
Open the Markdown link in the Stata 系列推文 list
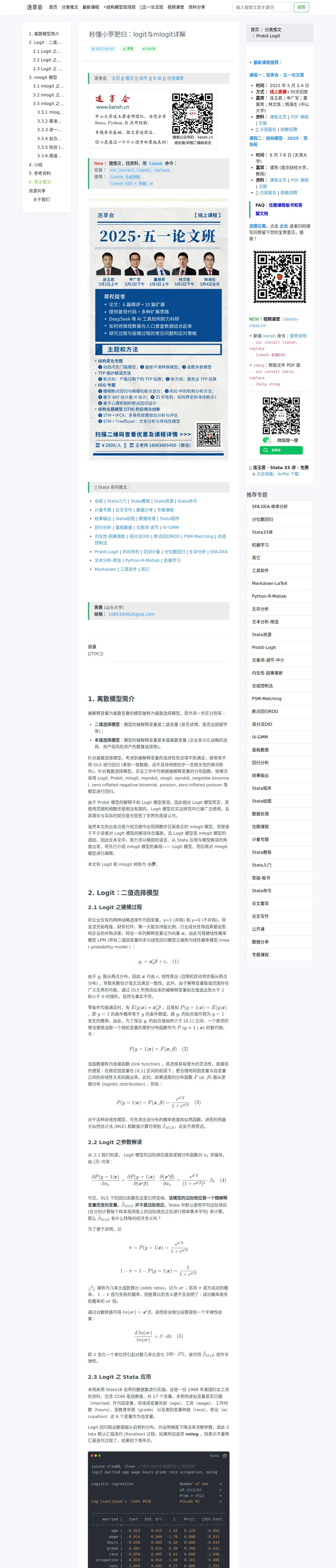tap(105, 569)
